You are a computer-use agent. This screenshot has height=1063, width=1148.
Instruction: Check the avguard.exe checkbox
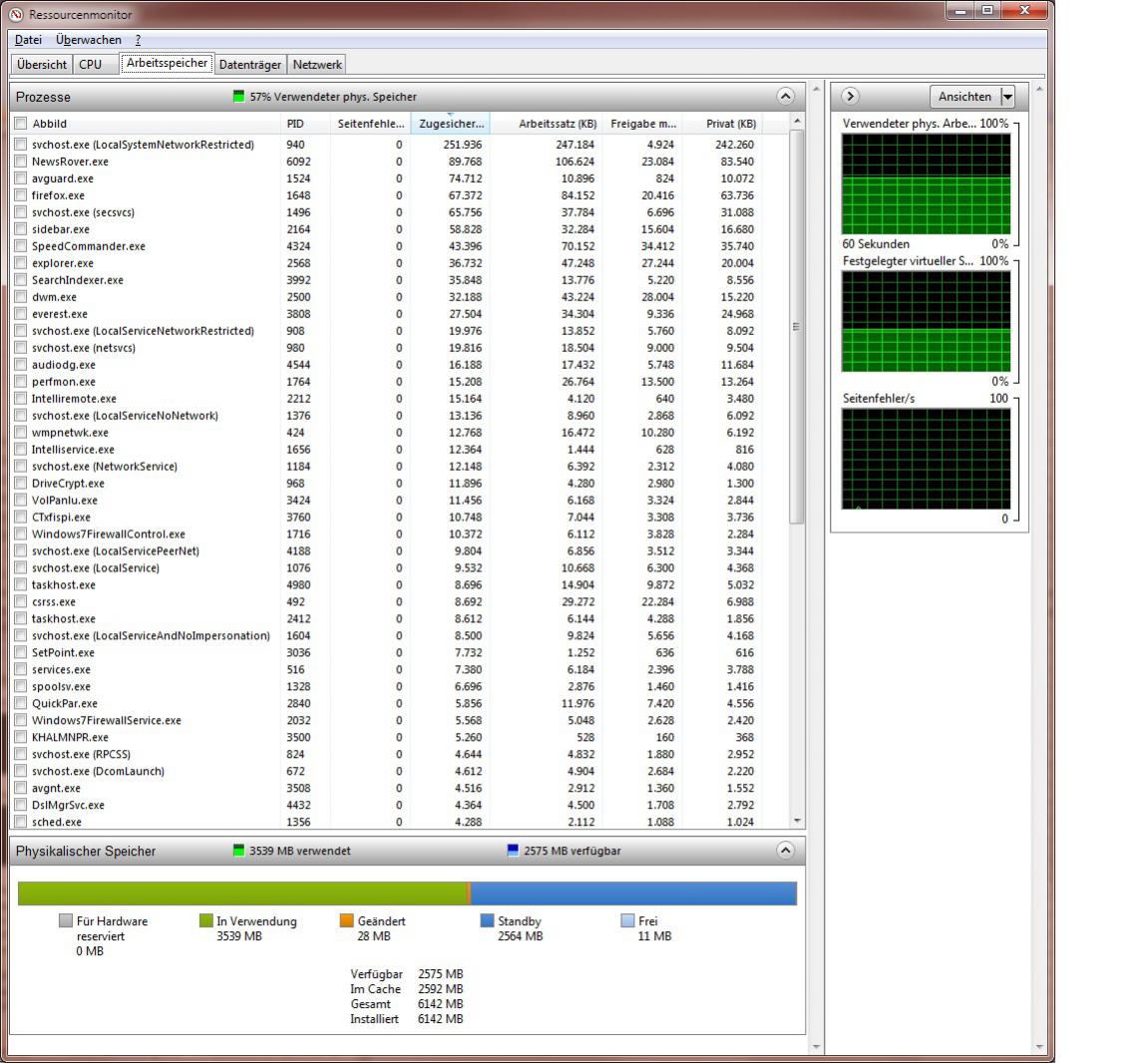(x=21, y=178)
